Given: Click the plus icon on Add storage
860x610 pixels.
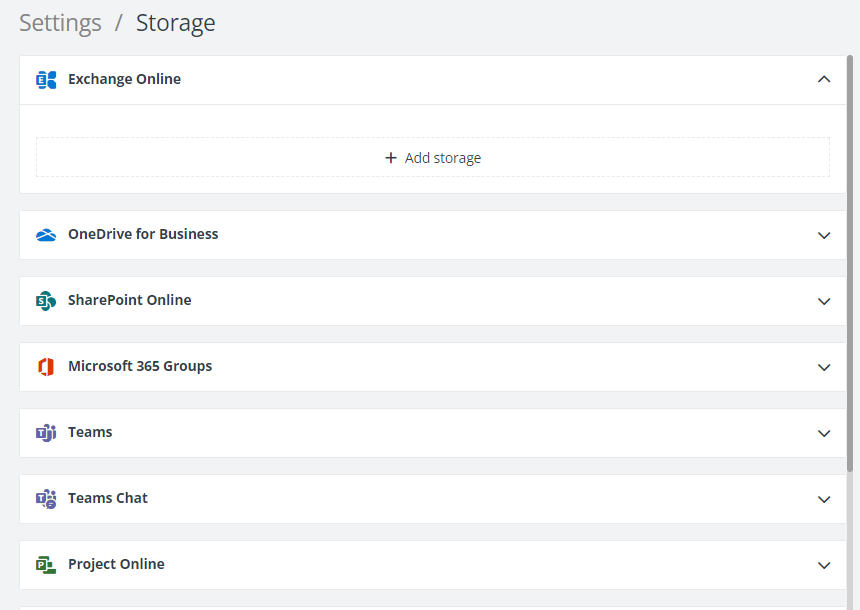Looking at the screenshot, I should [x=390, y=157].
